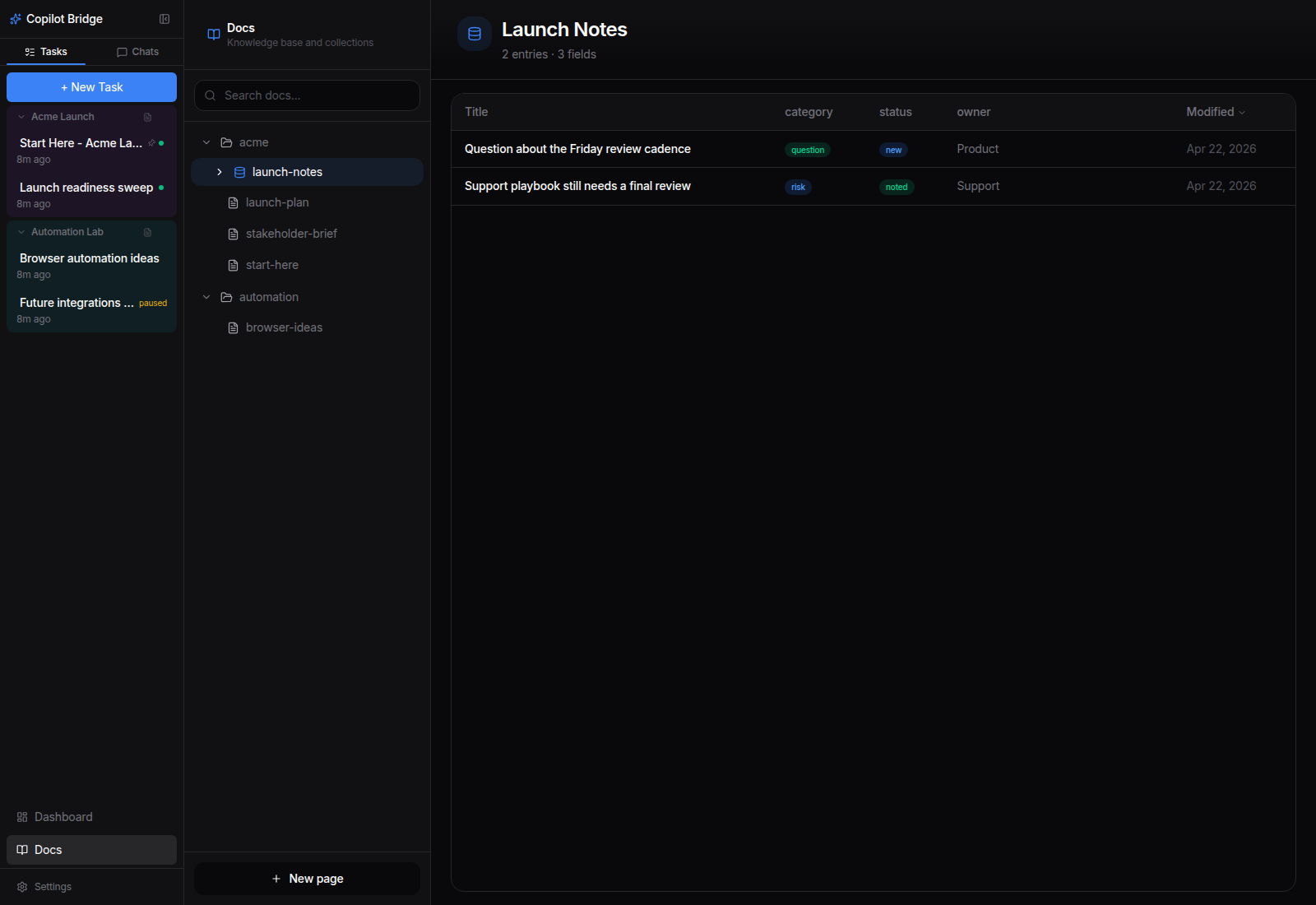Image resolution: width=1316 pixels, height=905 pixels.
Task: Collapse the Automation Lab task group
Action: pos(21,232)
